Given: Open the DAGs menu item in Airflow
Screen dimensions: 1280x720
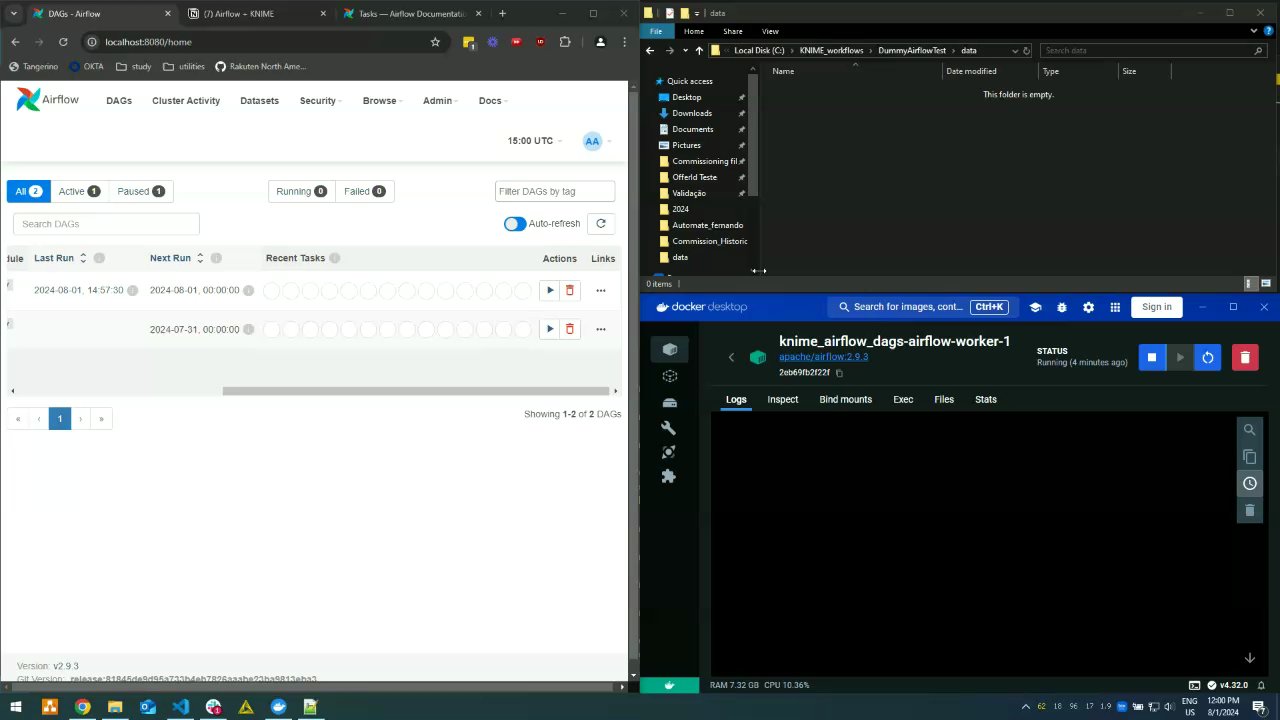Looking at the screenshot, I should pos(119,101).
